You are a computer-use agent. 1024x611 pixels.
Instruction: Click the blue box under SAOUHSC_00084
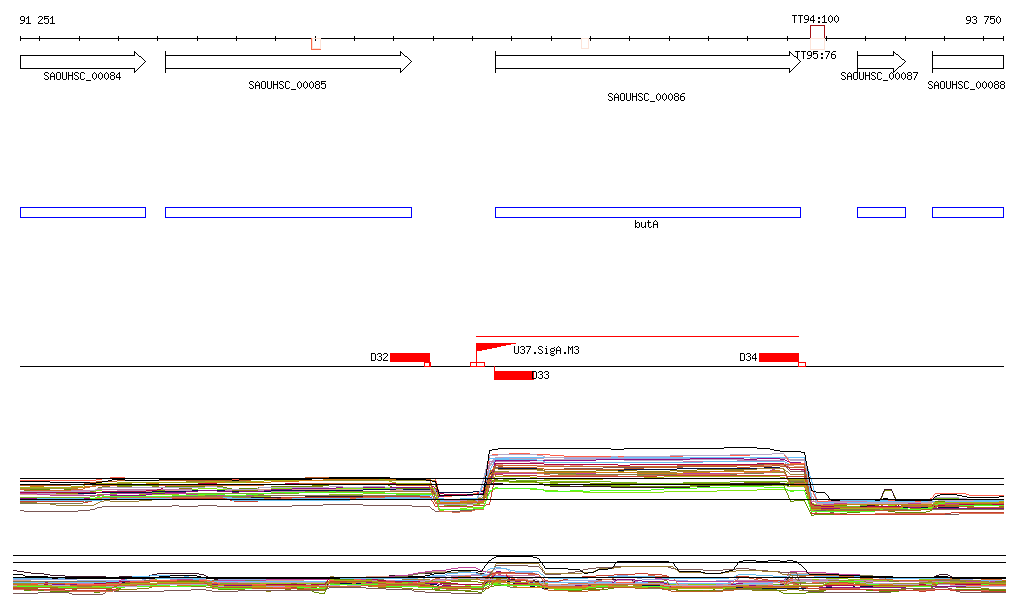coord(83,212)
